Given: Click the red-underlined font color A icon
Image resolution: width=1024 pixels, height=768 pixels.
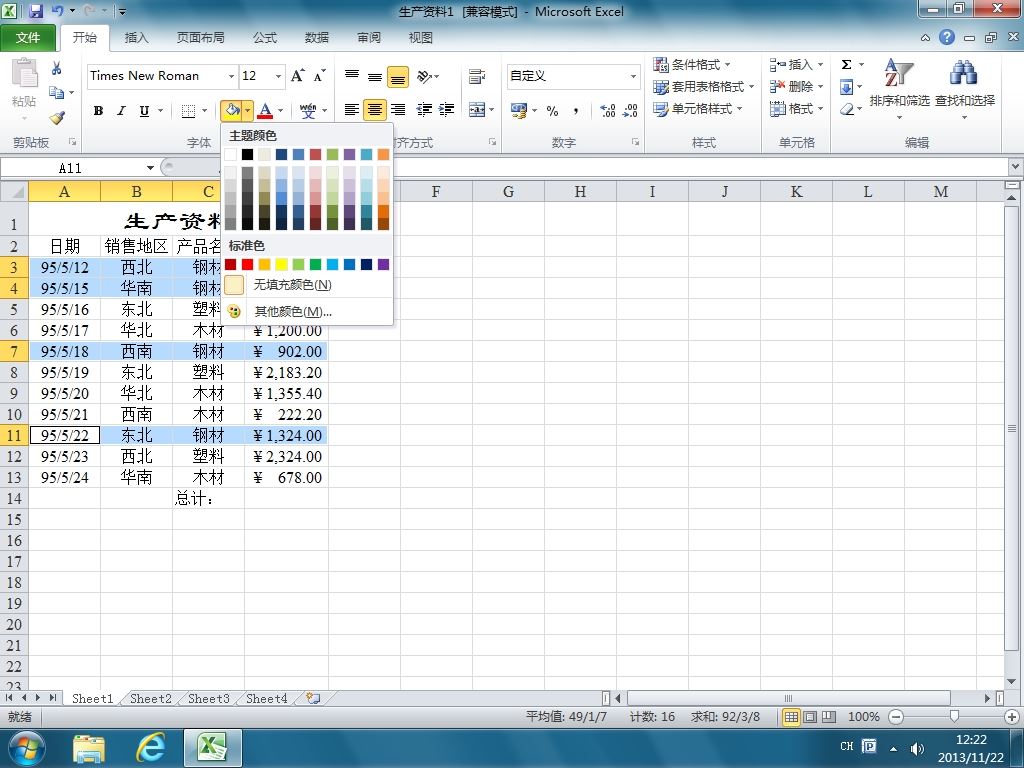Looking at the screenshot, I should (x=264, y=111).
